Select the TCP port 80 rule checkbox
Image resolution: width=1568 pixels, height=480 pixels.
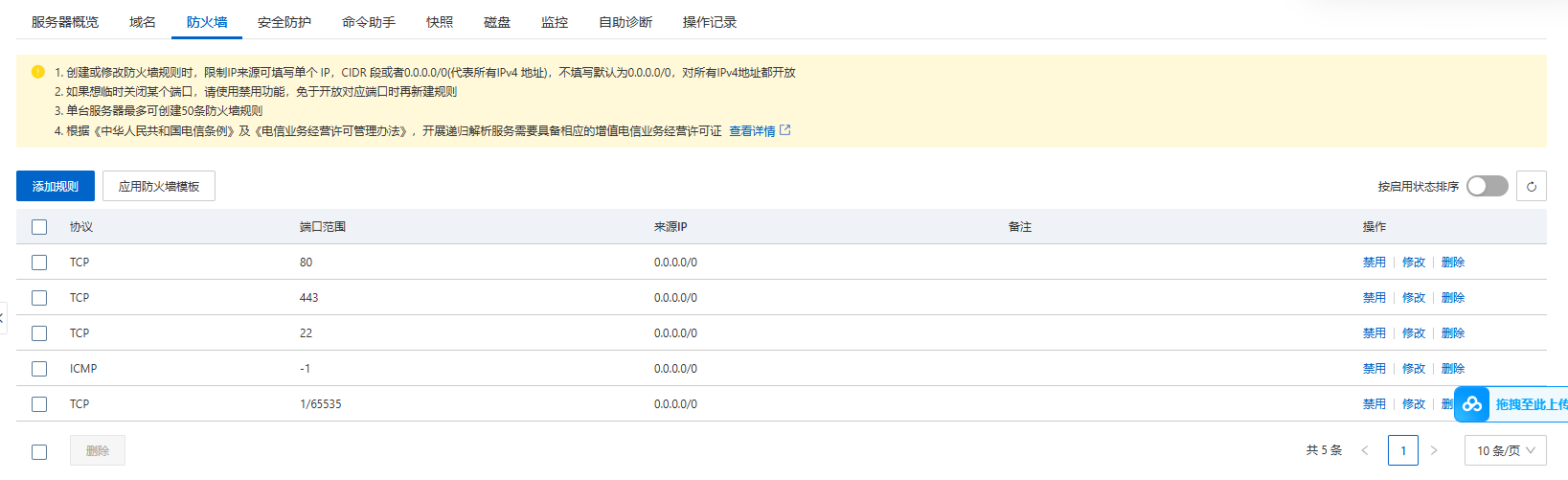coord(39,263)
